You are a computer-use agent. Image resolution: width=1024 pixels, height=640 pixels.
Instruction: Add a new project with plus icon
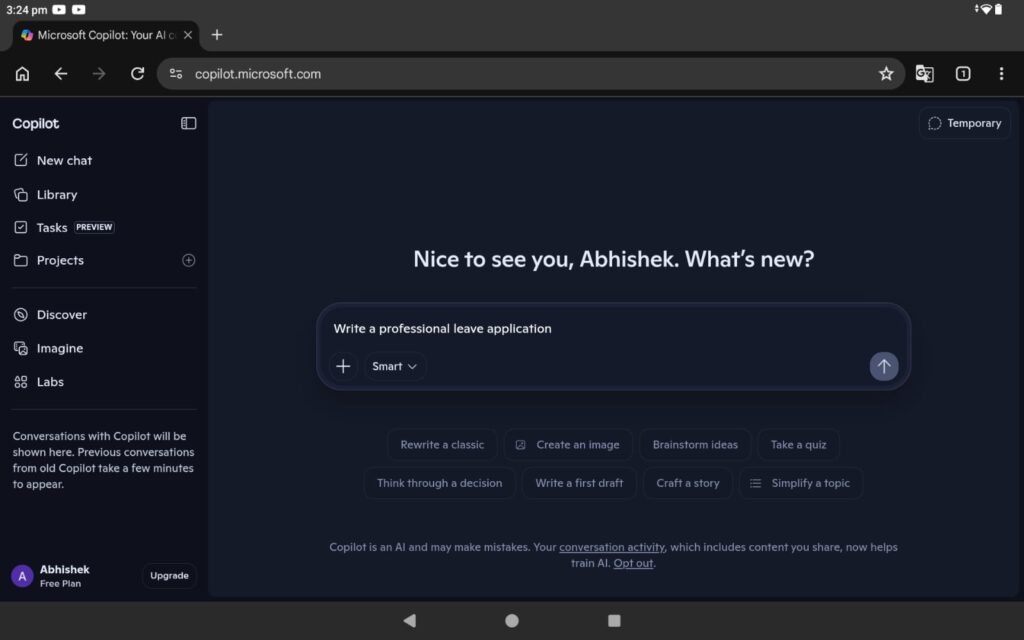point(189,260)
